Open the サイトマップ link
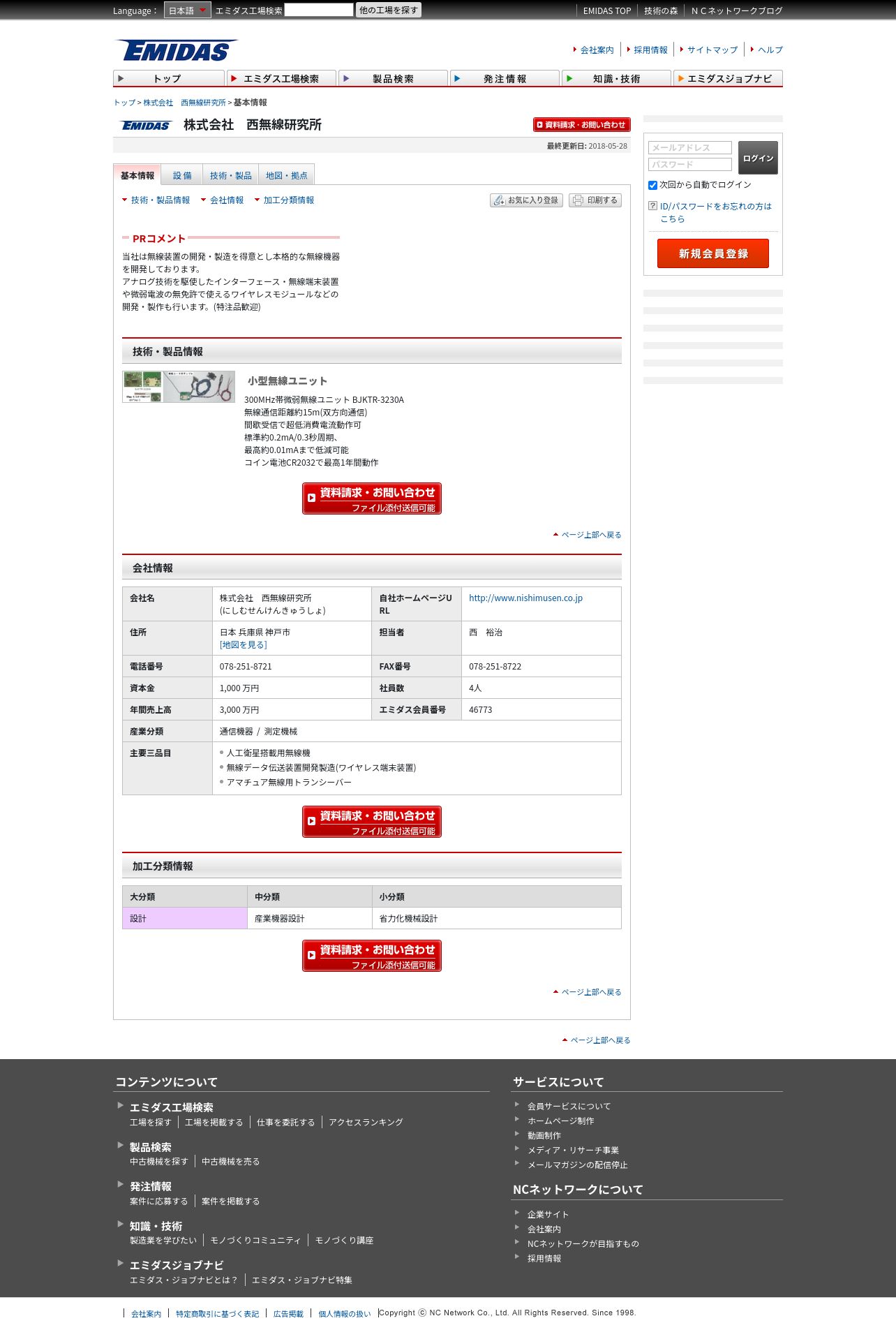Screen dimensions: 896x1330 tap(712, 50)
